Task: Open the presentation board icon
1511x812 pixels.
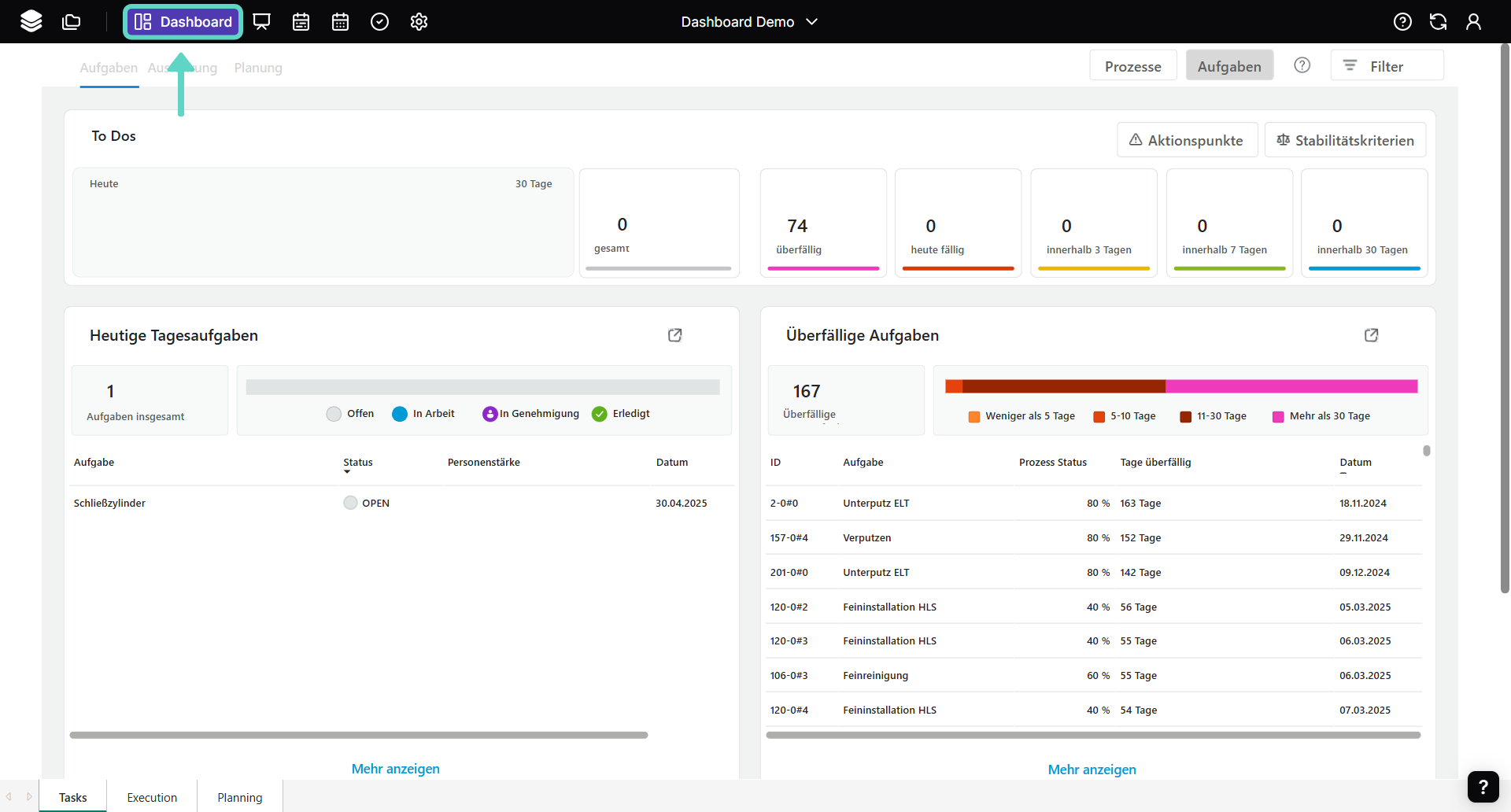Action: tap(261, 21)
